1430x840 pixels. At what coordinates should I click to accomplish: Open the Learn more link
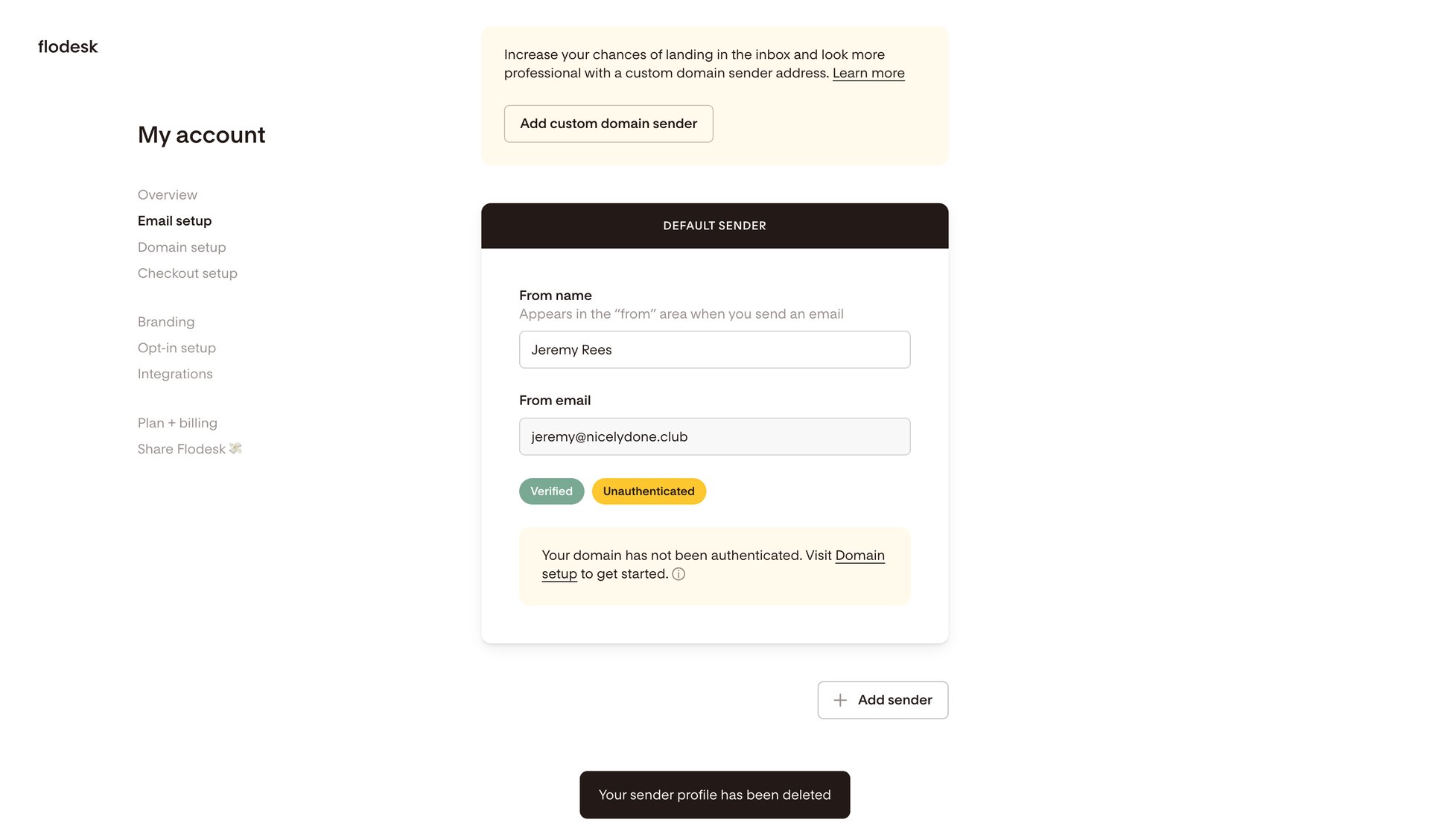point(868,73)
